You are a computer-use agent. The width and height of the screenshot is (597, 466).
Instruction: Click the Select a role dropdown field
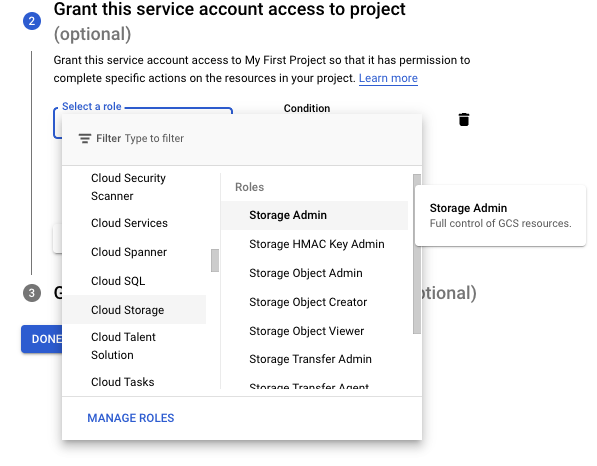[143, 123]
